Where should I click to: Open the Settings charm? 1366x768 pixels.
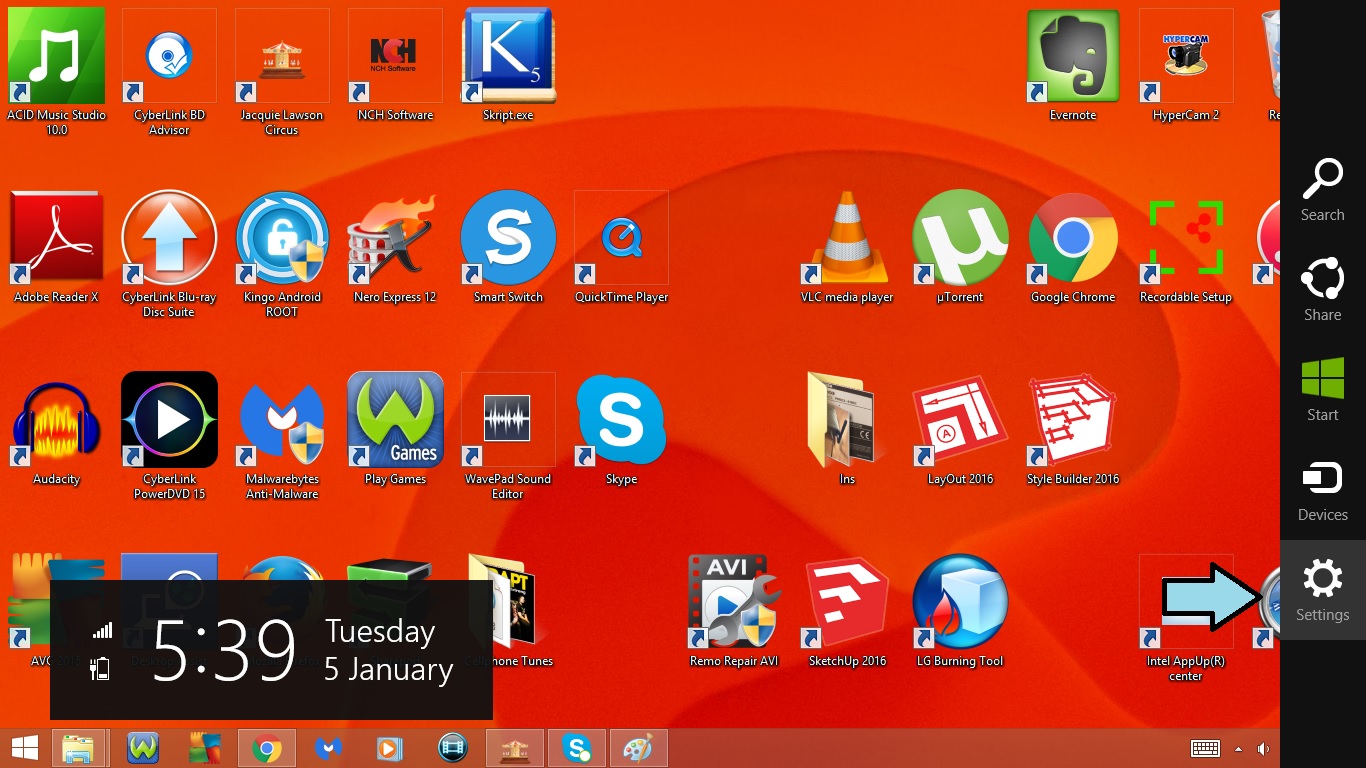click(x=1322, y=590)
